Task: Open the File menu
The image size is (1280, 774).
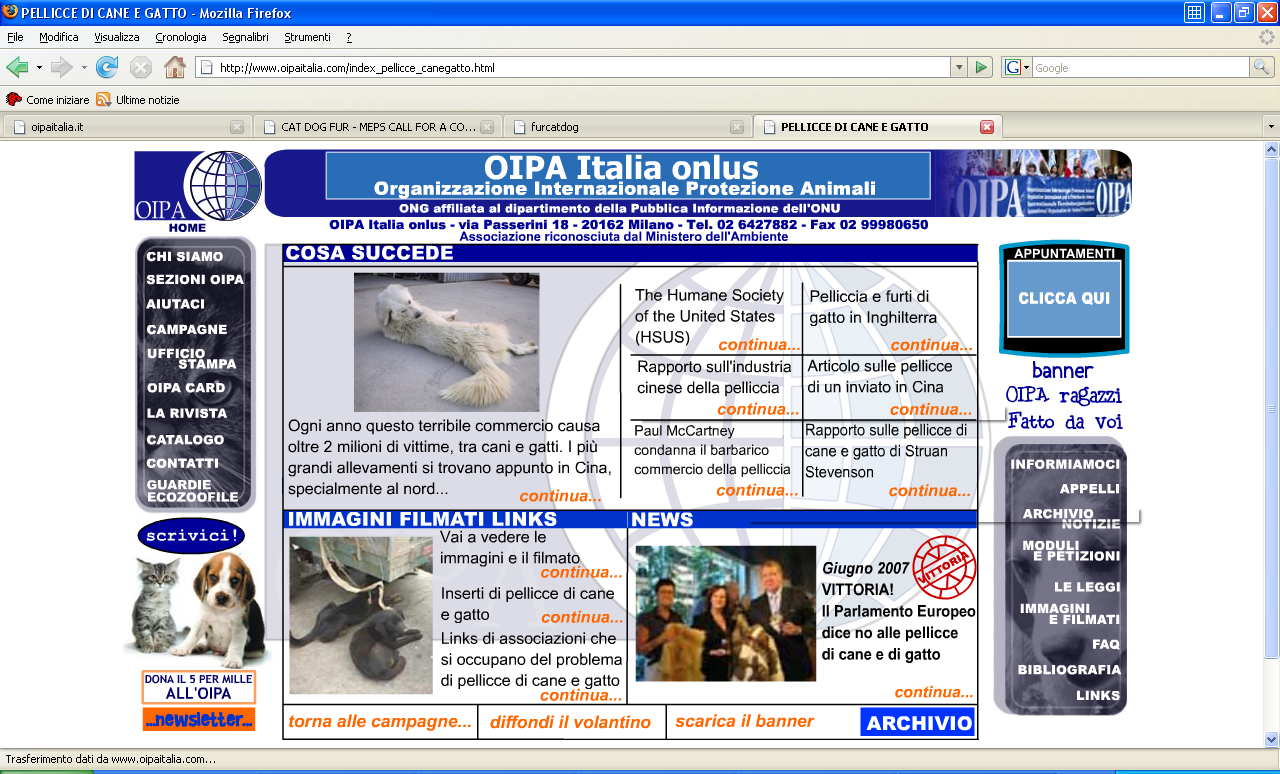Action: pos(15,37)
